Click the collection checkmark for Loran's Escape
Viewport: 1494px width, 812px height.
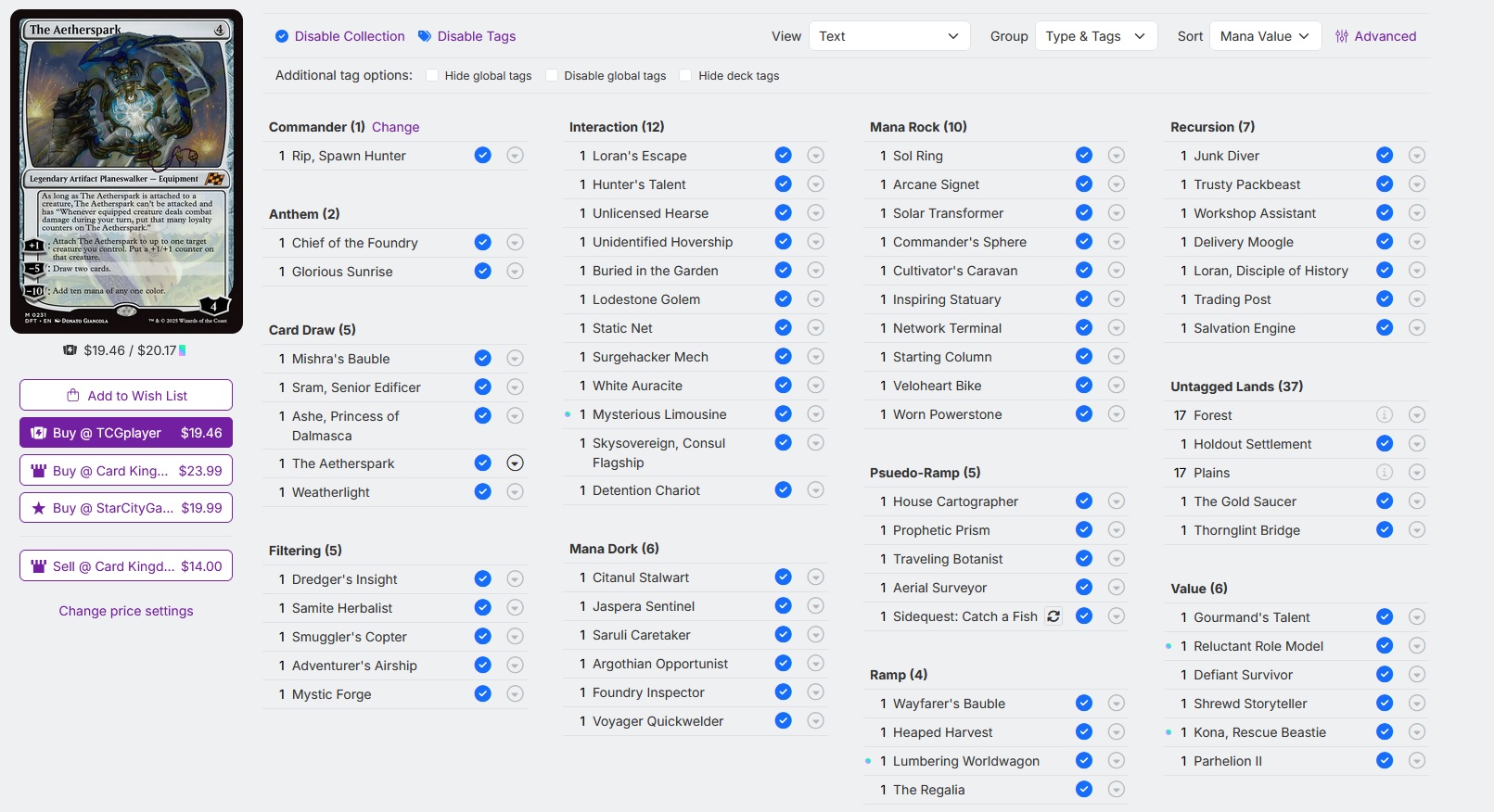coord(784,156)
